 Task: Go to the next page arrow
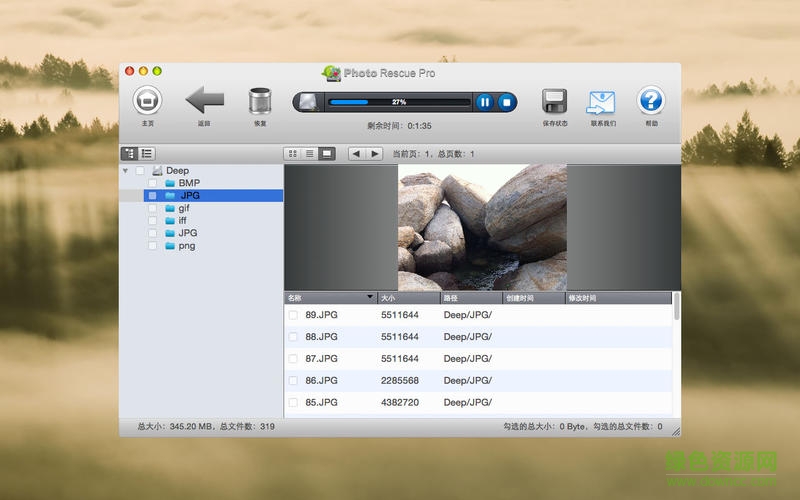tap(374, 154)
